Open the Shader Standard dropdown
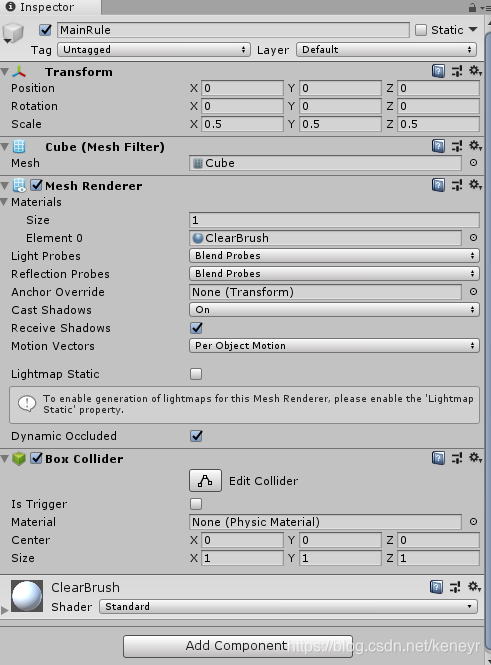 click(x=288, y=606)
